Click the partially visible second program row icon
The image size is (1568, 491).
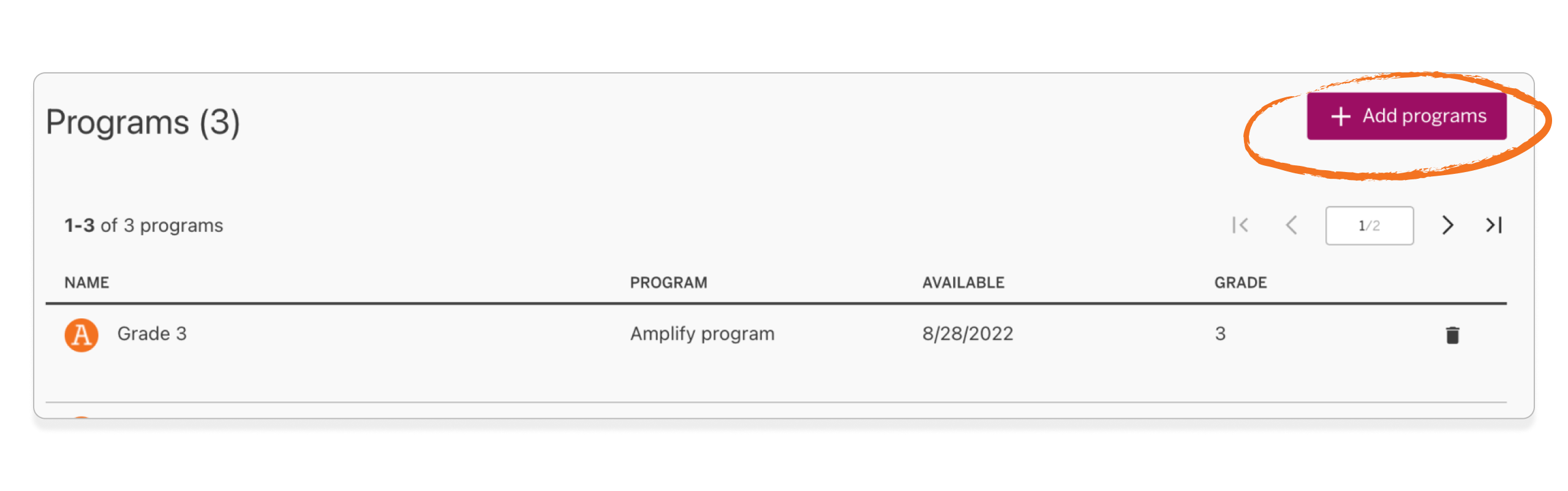[x=81, y=417]
